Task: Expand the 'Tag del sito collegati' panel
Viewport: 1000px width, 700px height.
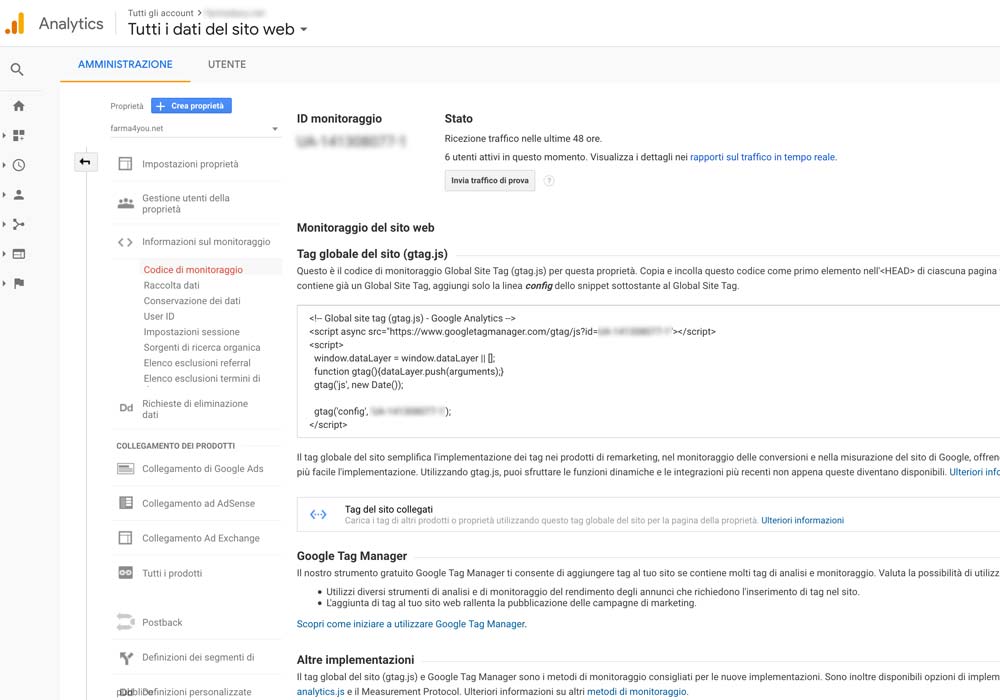Action: pyautogui.click(x=648, y=514)
